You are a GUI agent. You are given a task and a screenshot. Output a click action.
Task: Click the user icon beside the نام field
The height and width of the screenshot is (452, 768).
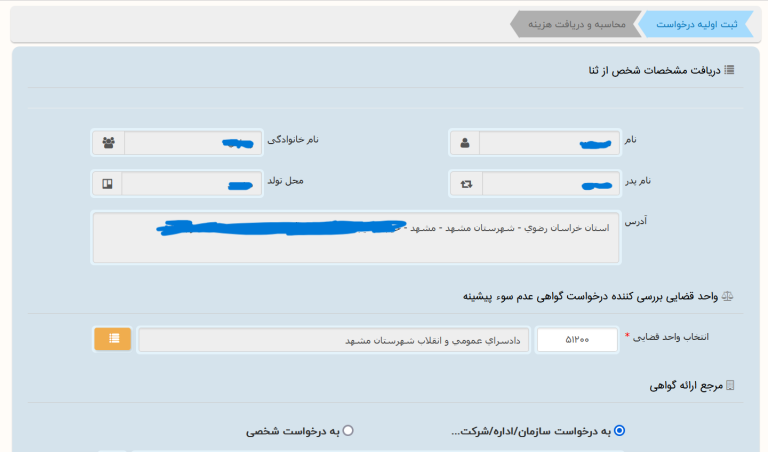point(465,143)
